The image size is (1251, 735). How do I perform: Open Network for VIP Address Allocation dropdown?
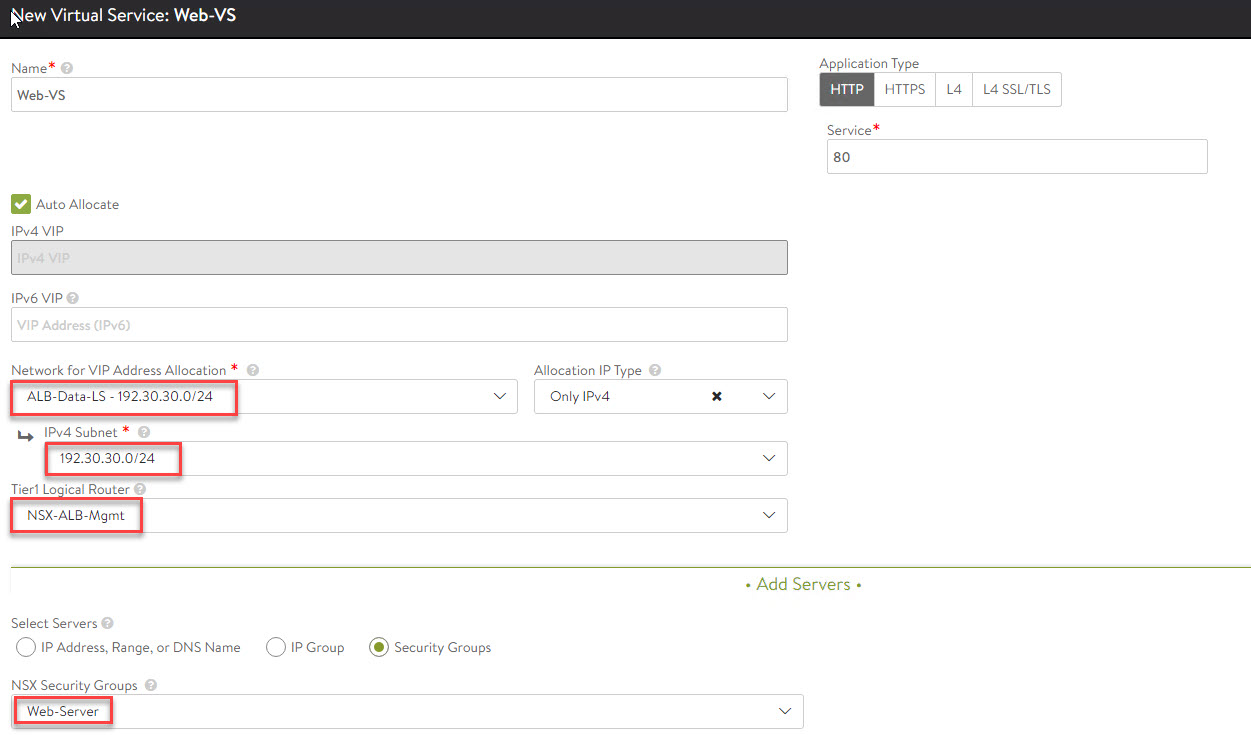tap(500, 396)
